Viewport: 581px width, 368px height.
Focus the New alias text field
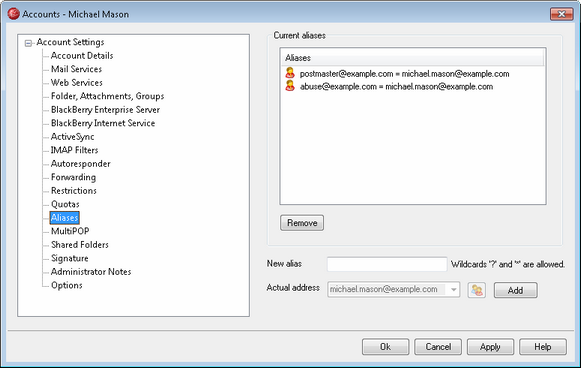coord(387,264)
